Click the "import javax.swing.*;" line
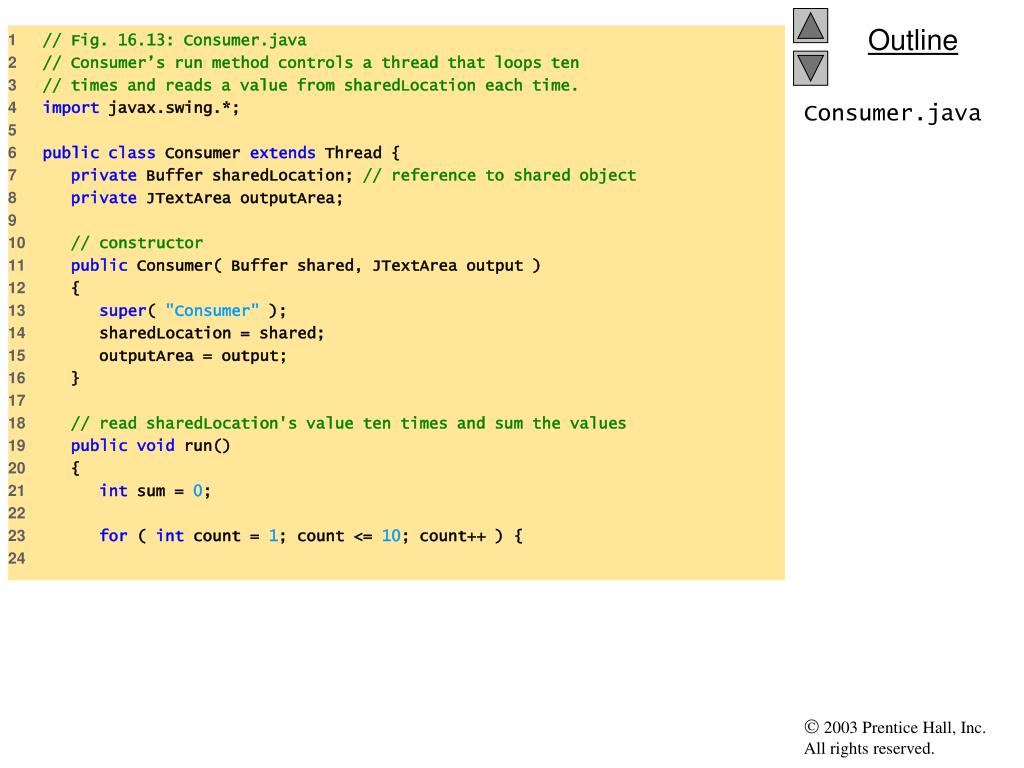This screenshot has width=1024, height=768. (141, 108)
